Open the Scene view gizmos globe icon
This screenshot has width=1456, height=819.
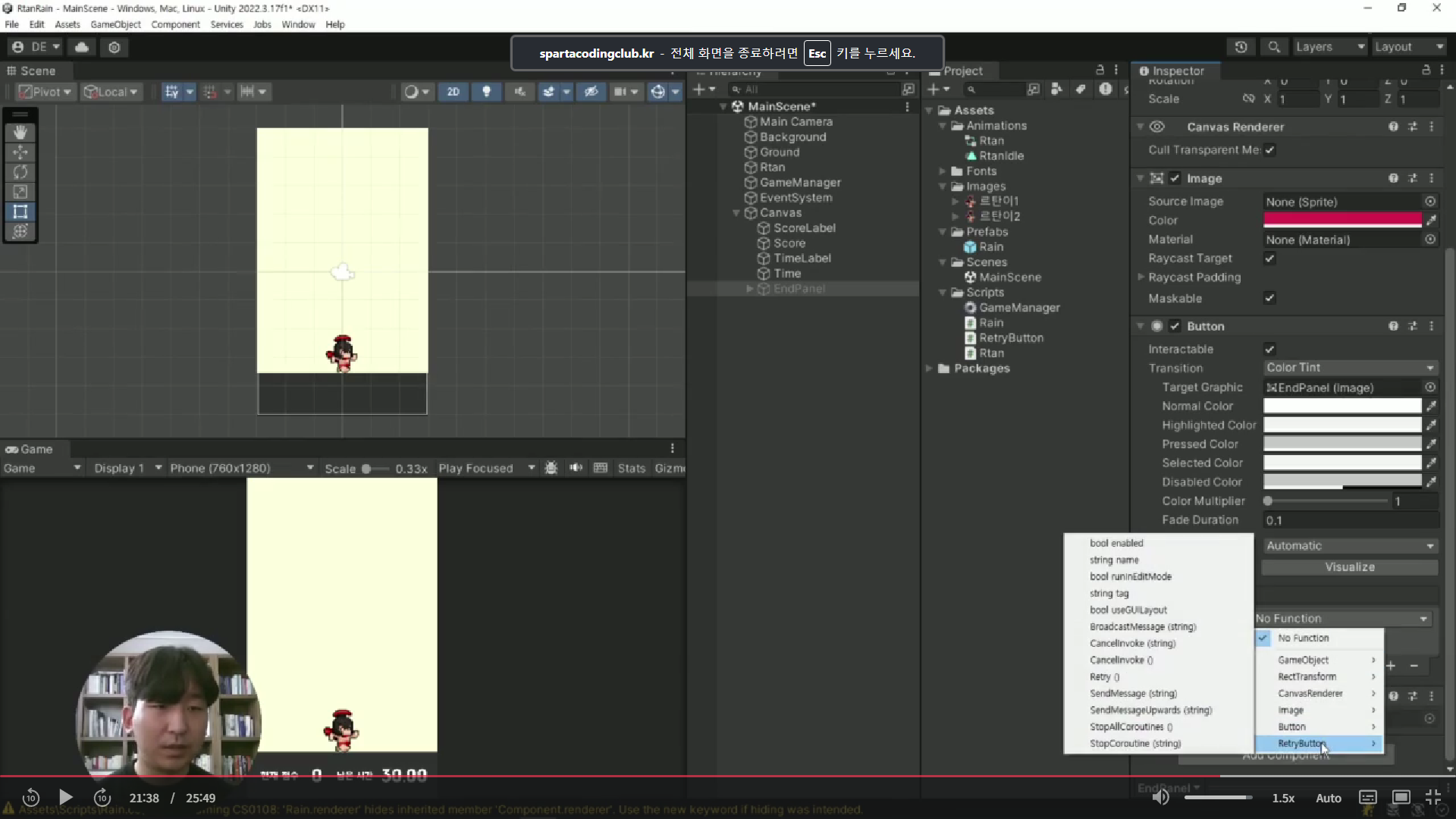click(x=657, y=92)
